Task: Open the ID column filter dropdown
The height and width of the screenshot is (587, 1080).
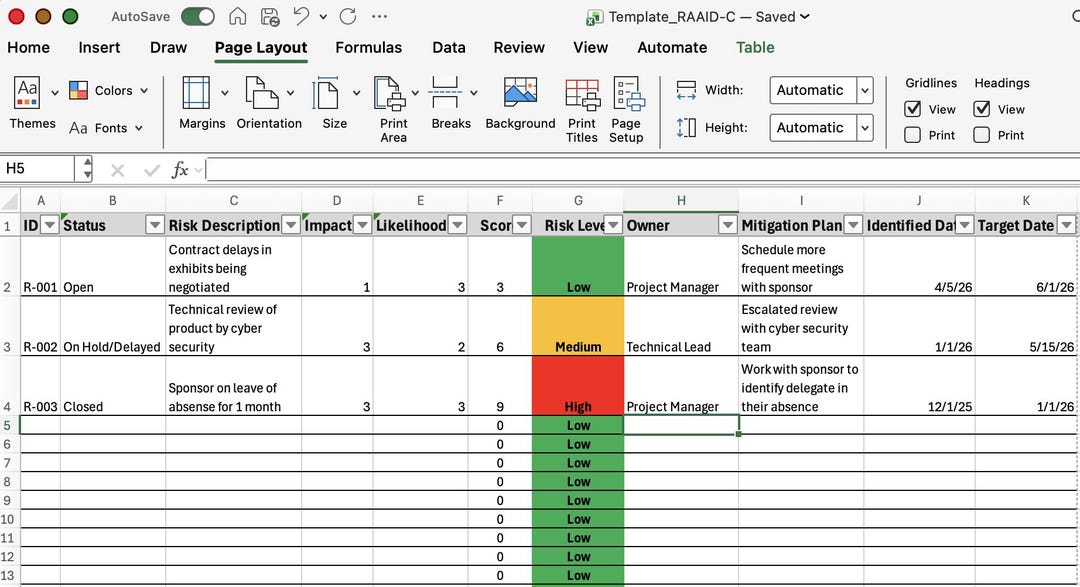Action: point(50,225)
